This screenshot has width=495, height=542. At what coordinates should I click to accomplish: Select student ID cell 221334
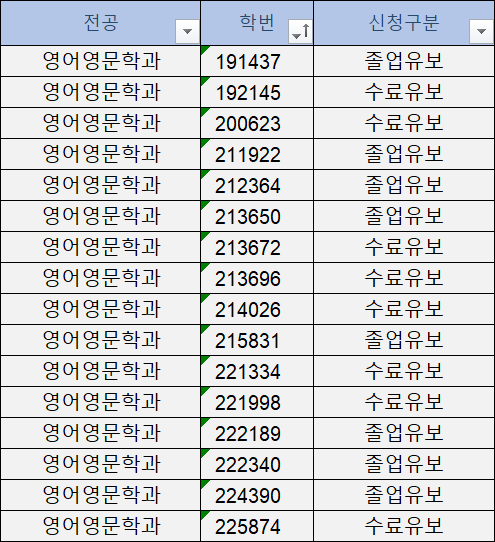click(257, 371)
